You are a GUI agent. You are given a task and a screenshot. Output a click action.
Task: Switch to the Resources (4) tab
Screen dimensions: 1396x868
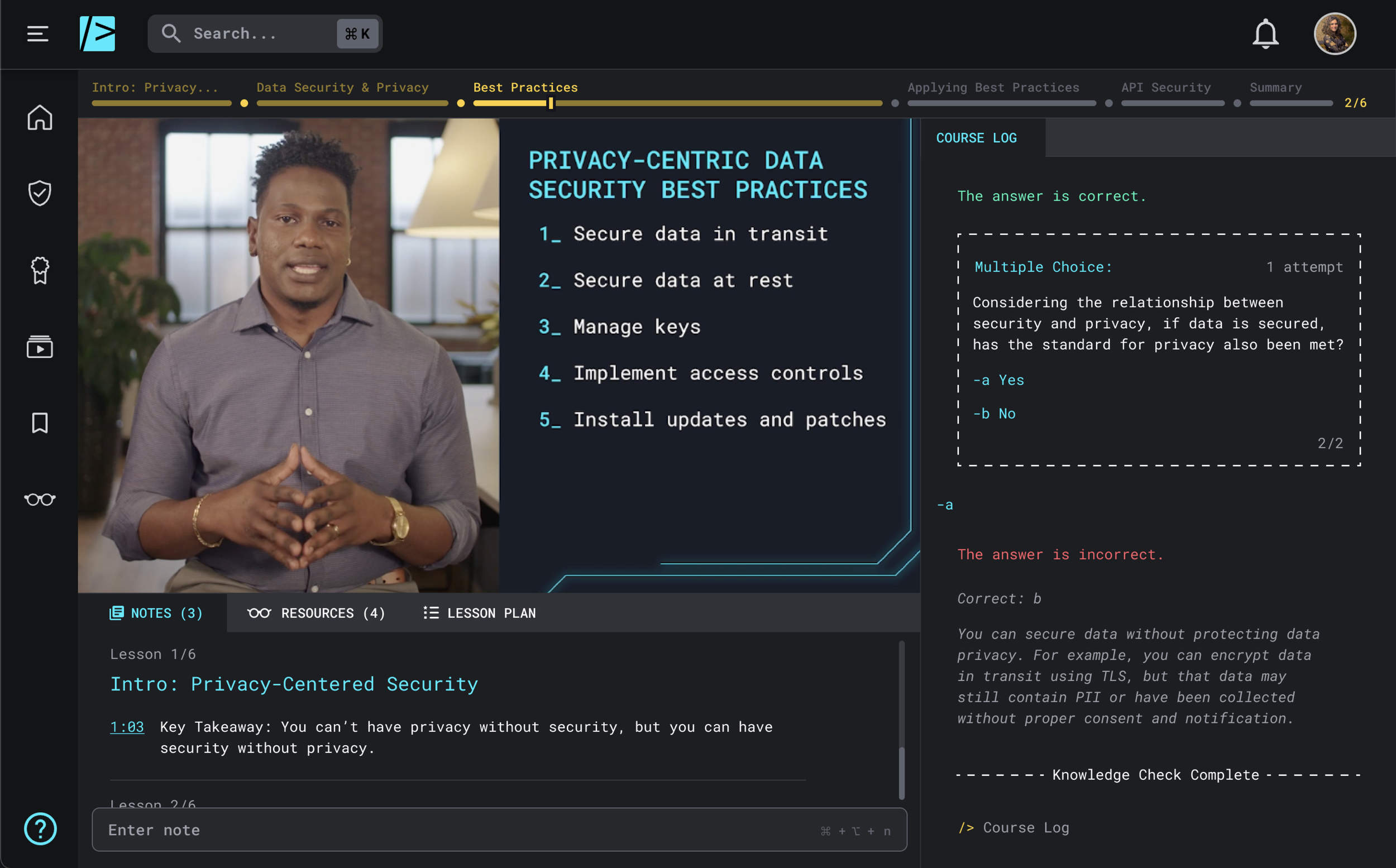[317, 613]
